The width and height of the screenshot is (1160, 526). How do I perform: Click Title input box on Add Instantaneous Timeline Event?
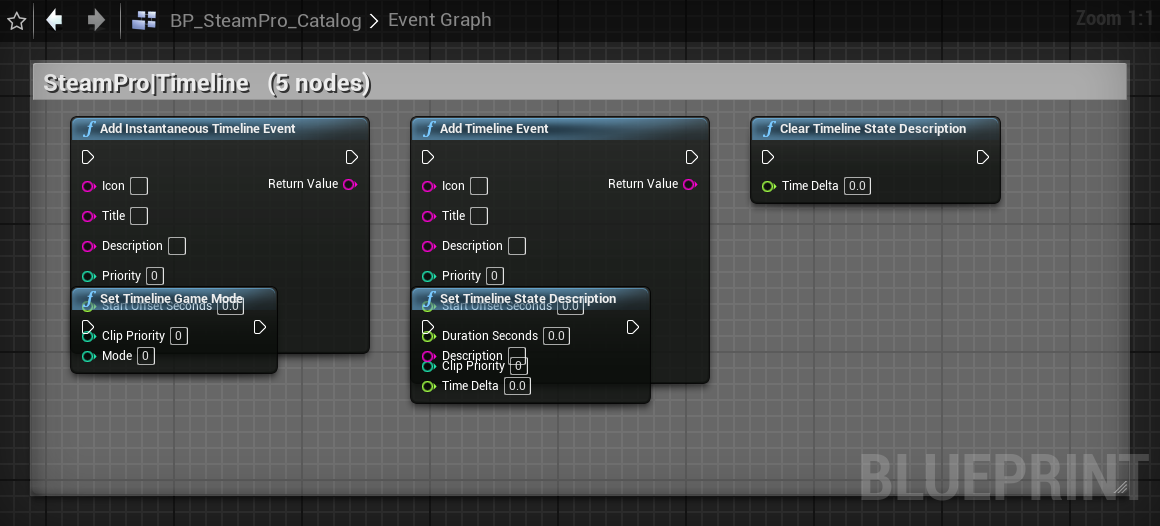click(139, 216)
